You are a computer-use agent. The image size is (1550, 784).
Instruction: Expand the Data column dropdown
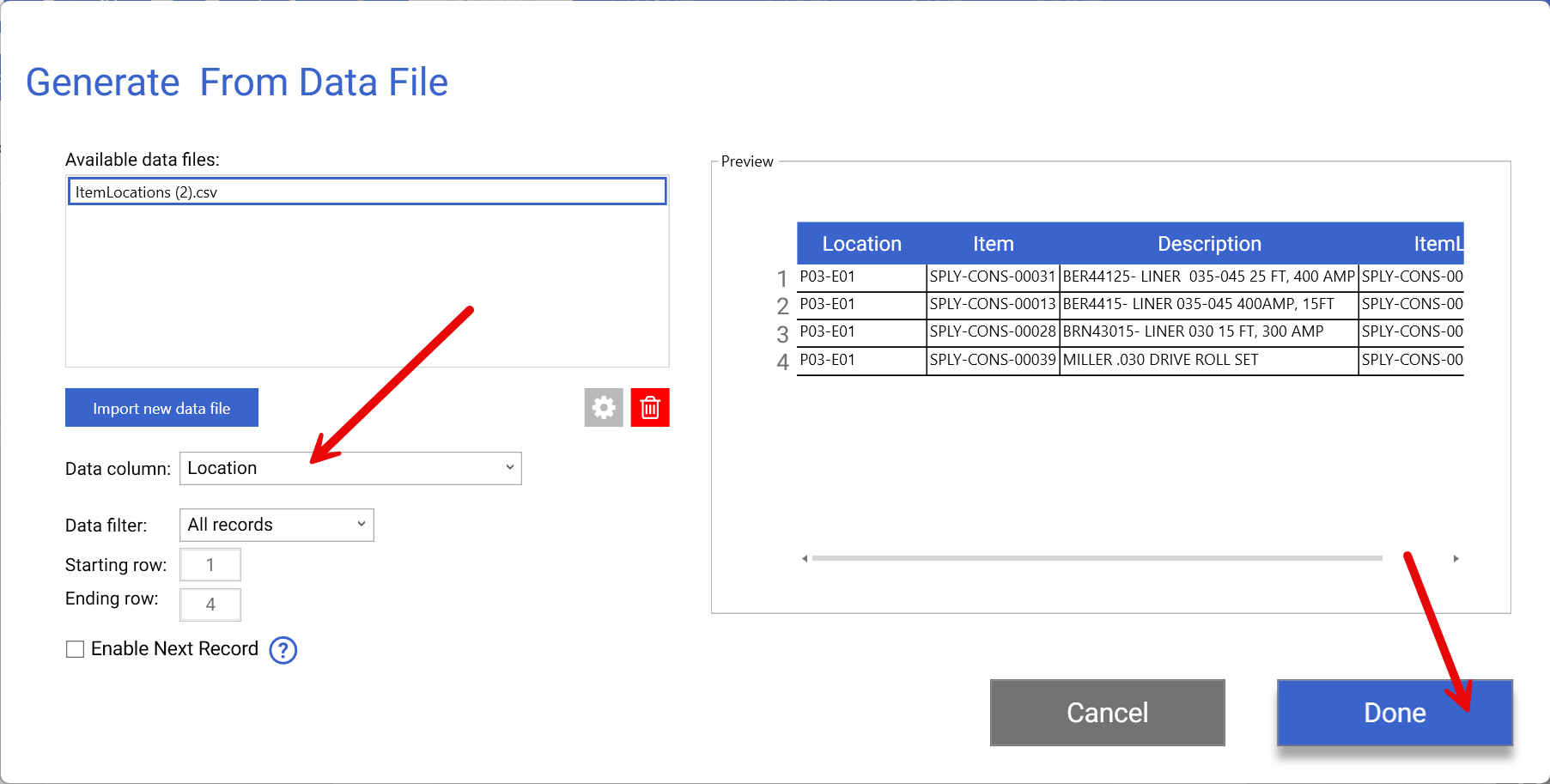pos(350,468)
